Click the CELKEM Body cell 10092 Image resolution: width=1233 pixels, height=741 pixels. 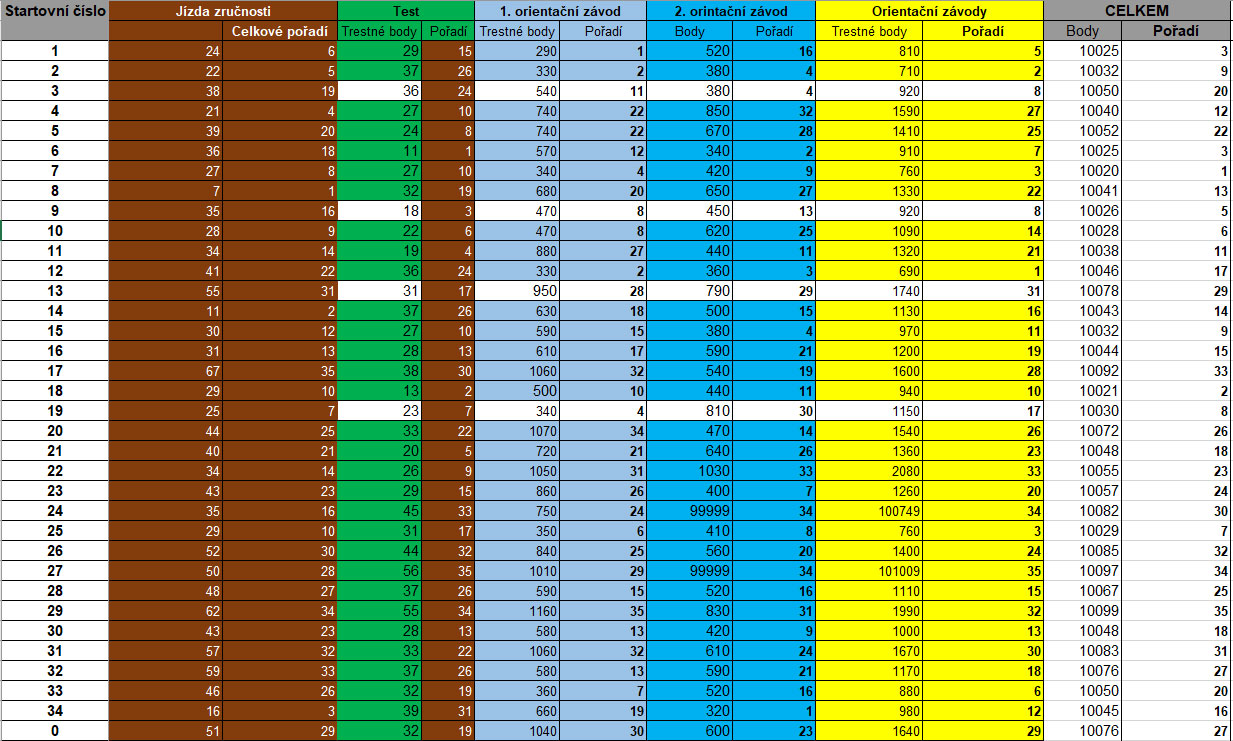tap(1083, 370)
